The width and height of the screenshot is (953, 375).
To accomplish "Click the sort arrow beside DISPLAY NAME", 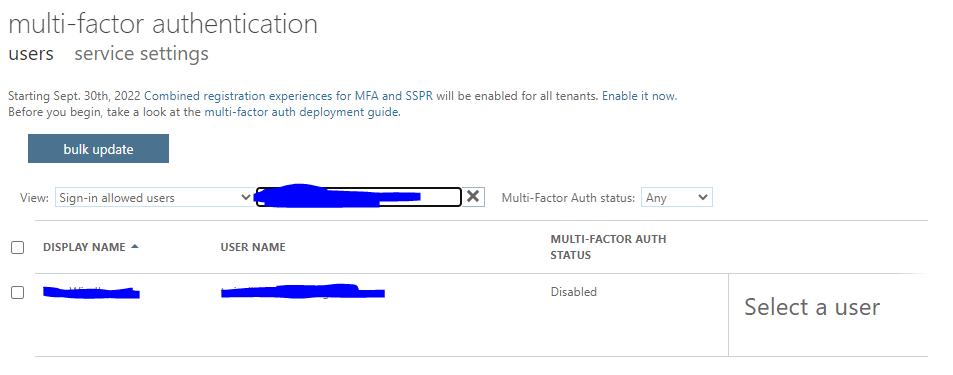I will 135,247.
